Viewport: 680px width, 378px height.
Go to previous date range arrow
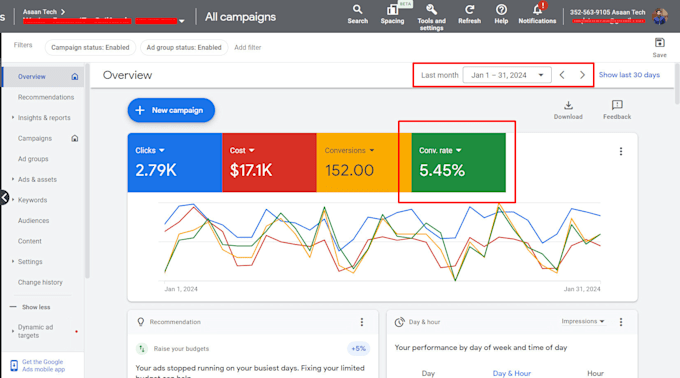click(562, 75)
